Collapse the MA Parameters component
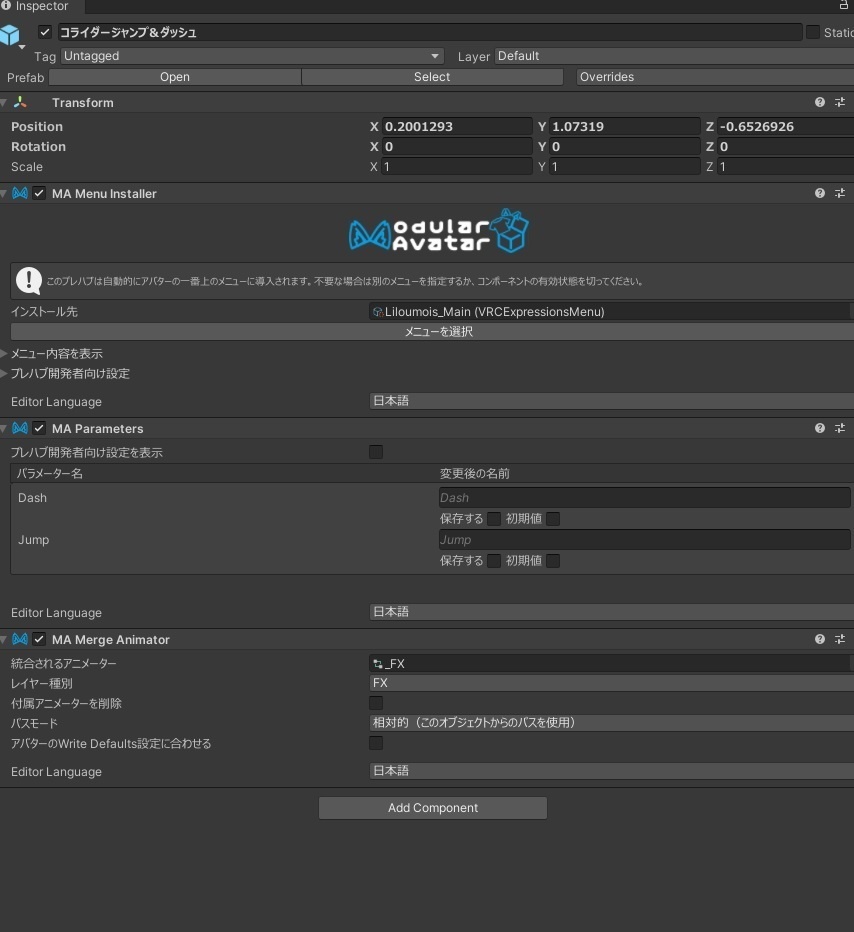854x932 pixels. (x=4, y=428)
